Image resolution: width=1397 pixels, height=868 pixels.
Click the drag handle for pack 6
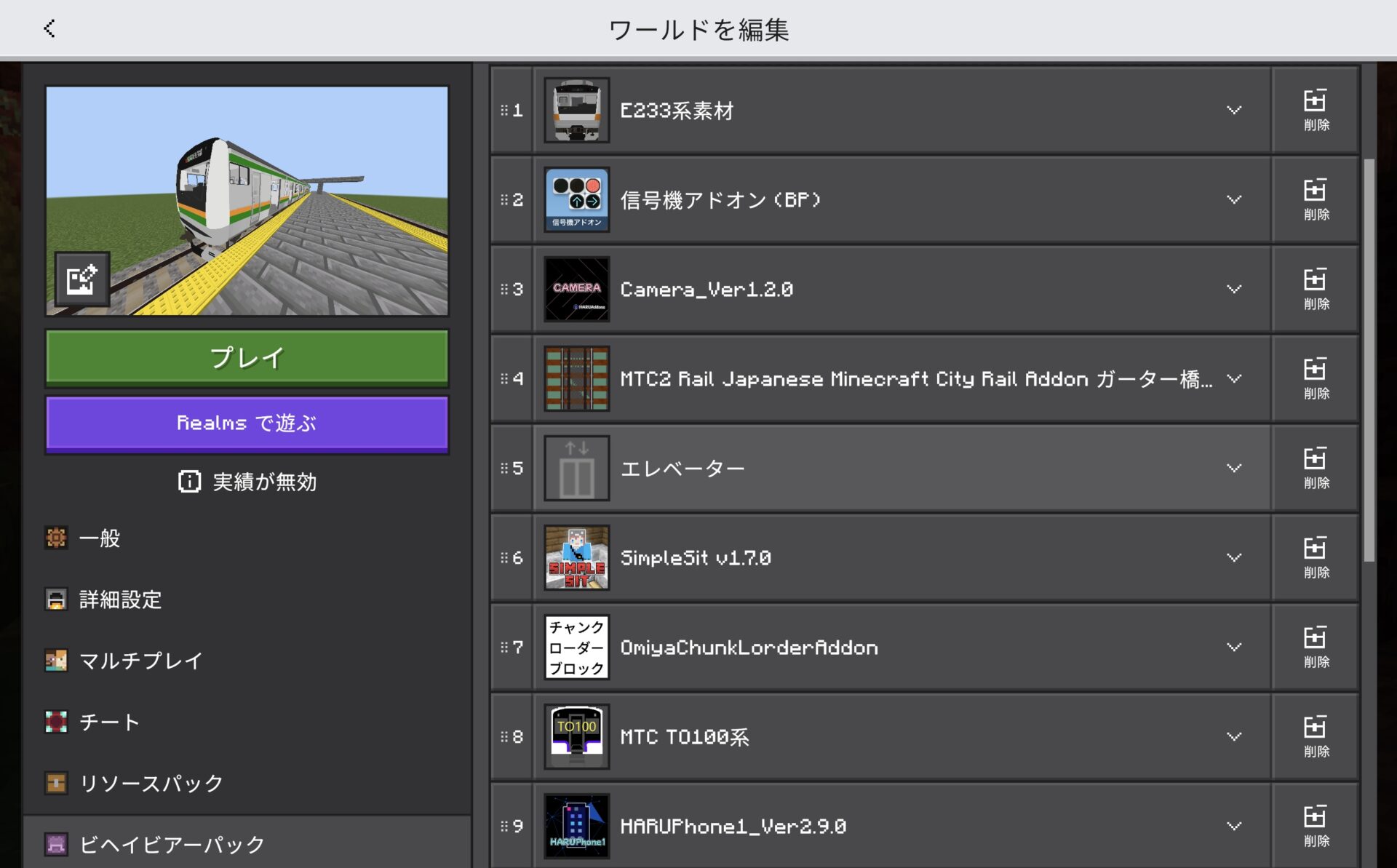(504, 557)
